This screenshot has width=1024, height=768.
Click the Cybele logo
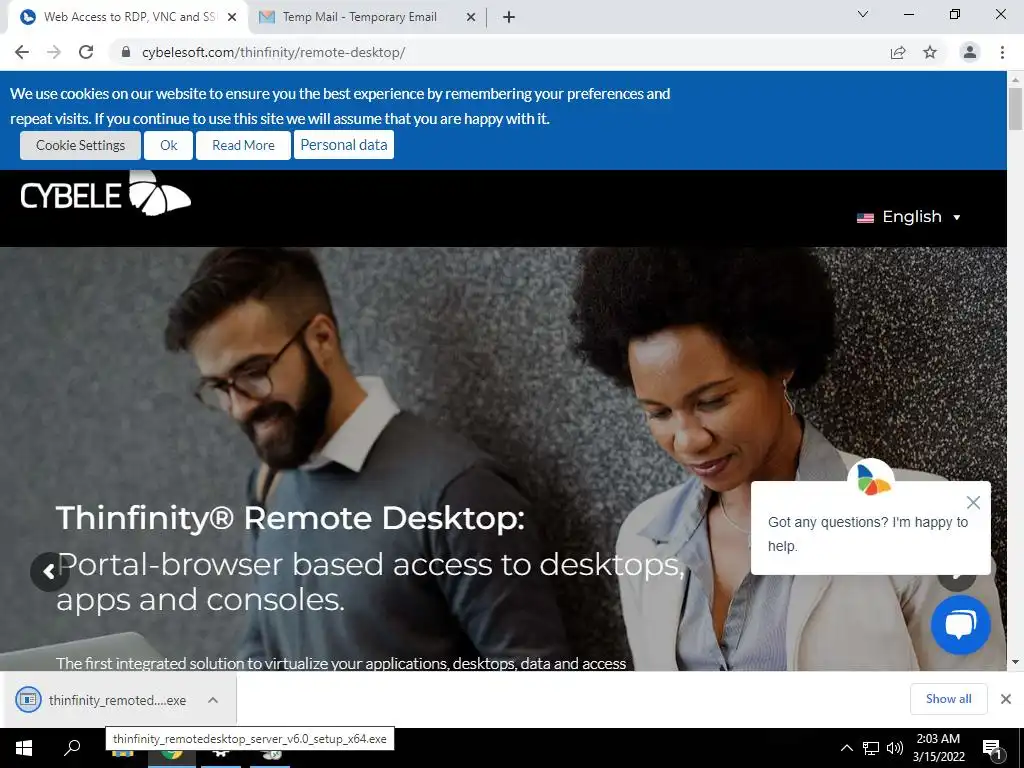pos(105,193)
